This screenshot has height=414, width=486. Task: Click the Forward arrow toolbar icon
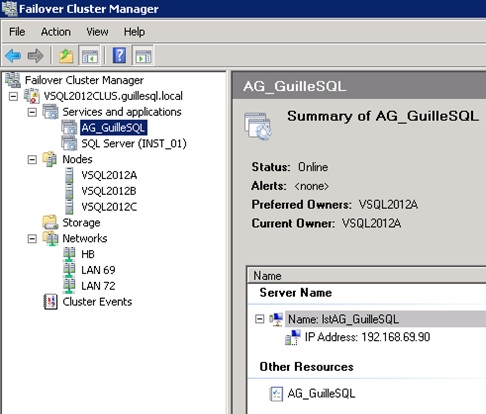point(35,56)
